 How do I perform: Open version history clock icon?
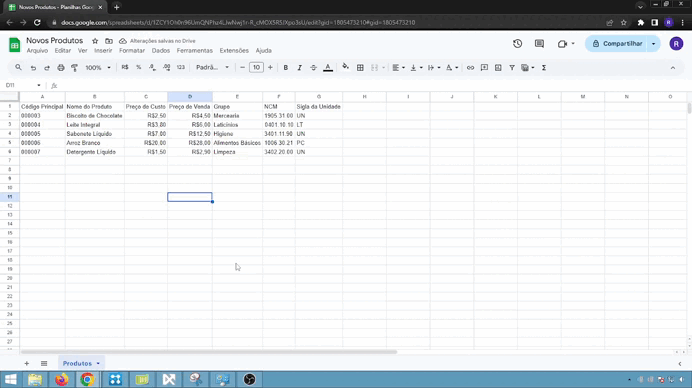click(517, 44)
